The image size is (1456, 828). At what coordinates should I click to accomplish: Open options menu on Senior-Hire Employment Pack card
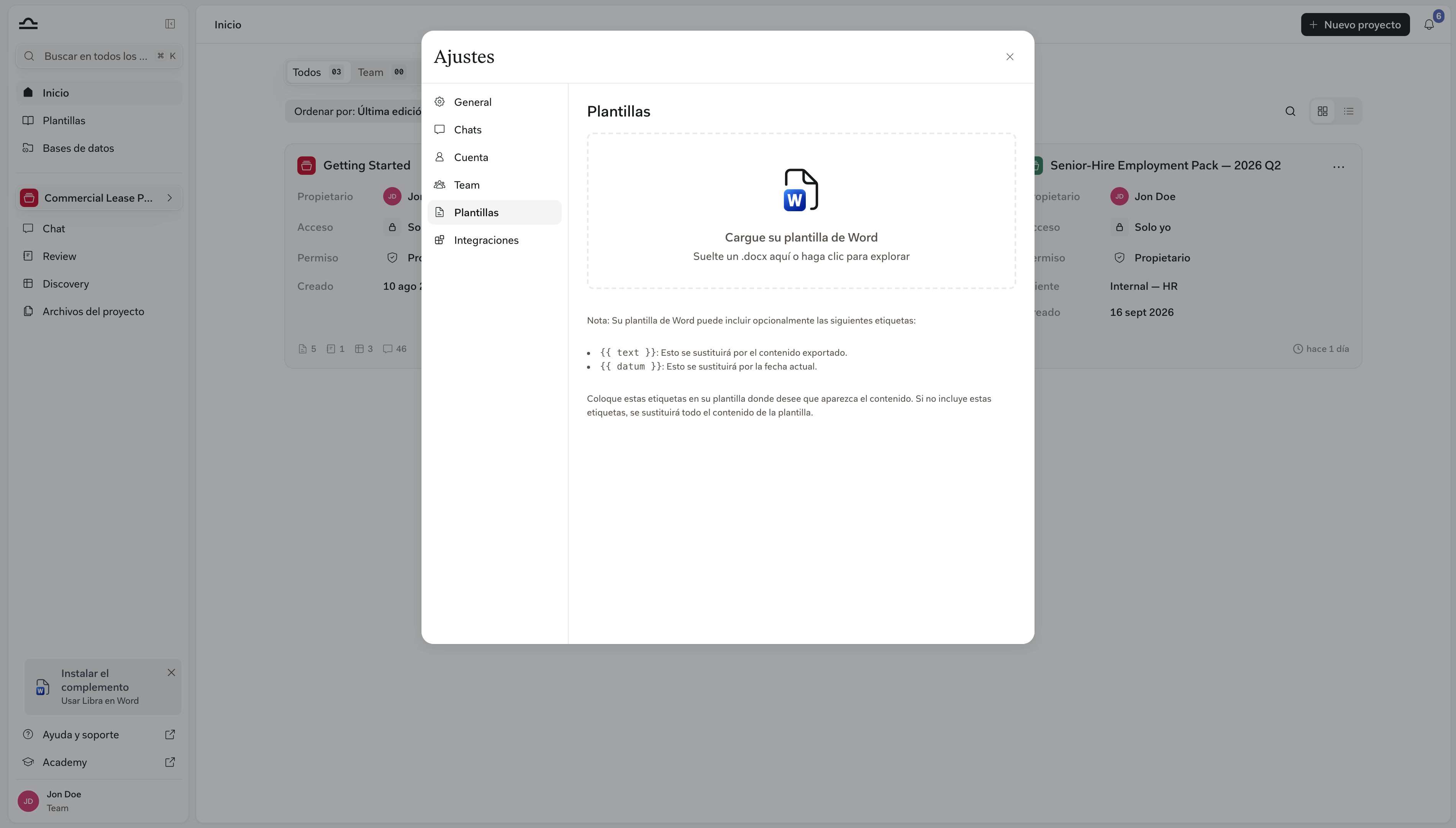(1338, 167)
